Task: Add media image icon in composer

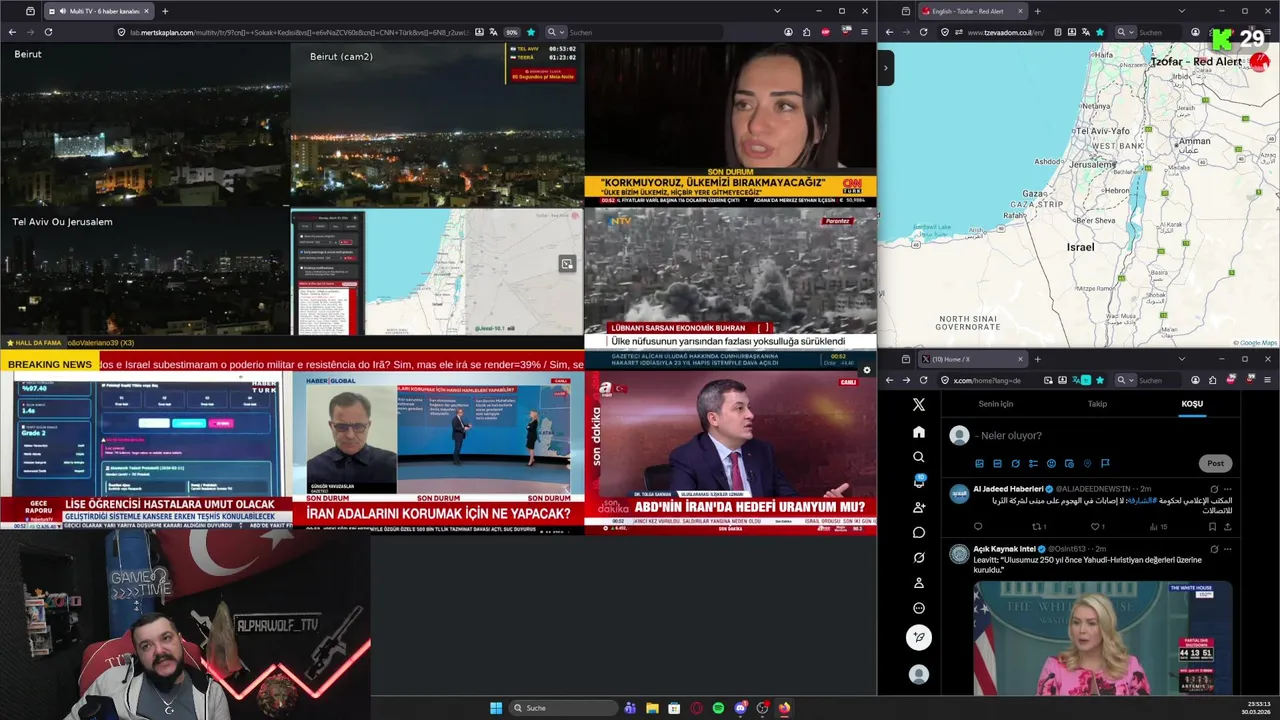Action: 979,464
